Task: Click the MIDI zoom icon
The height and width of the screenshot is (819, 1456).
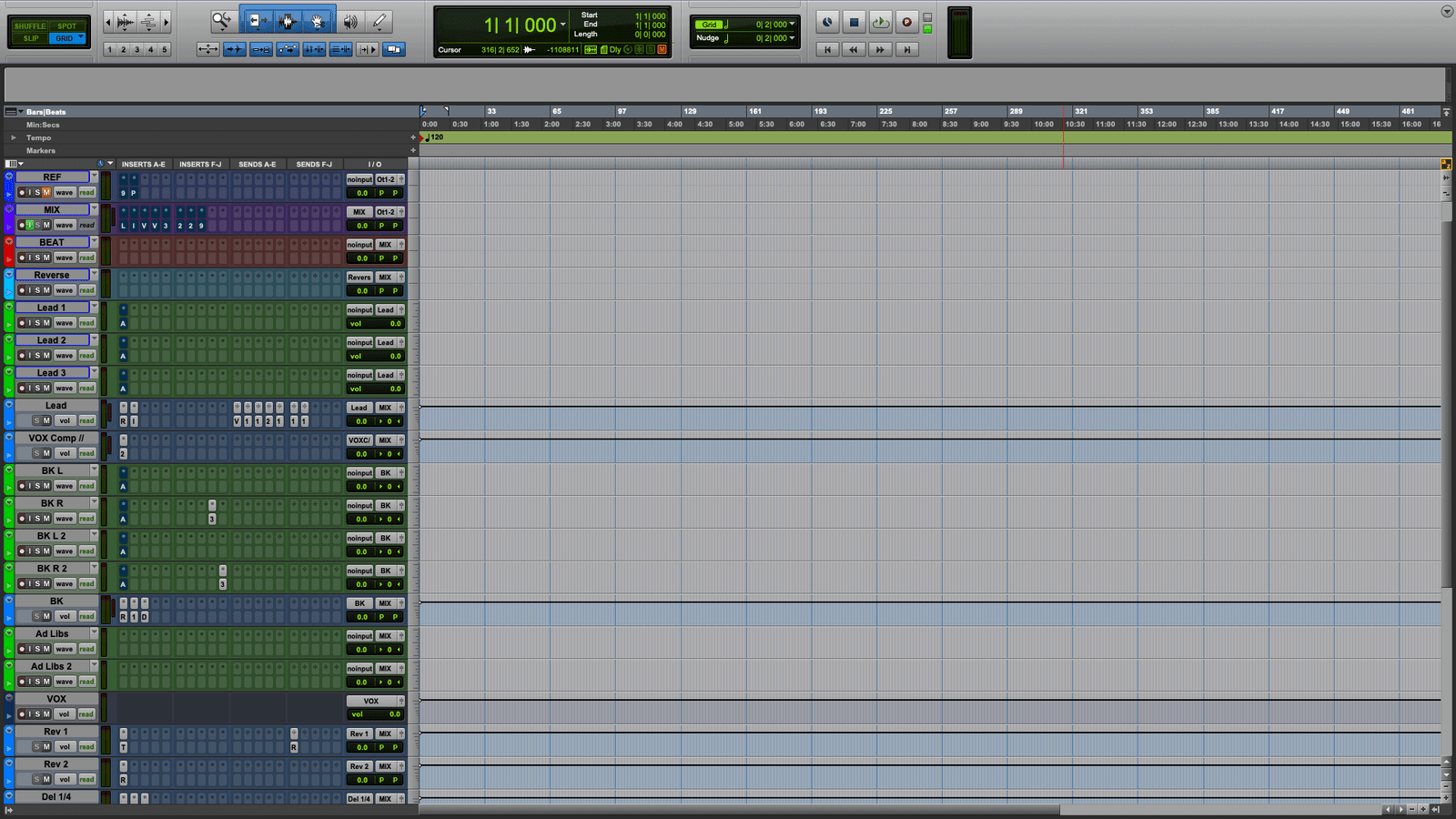Action: [148, 21]
